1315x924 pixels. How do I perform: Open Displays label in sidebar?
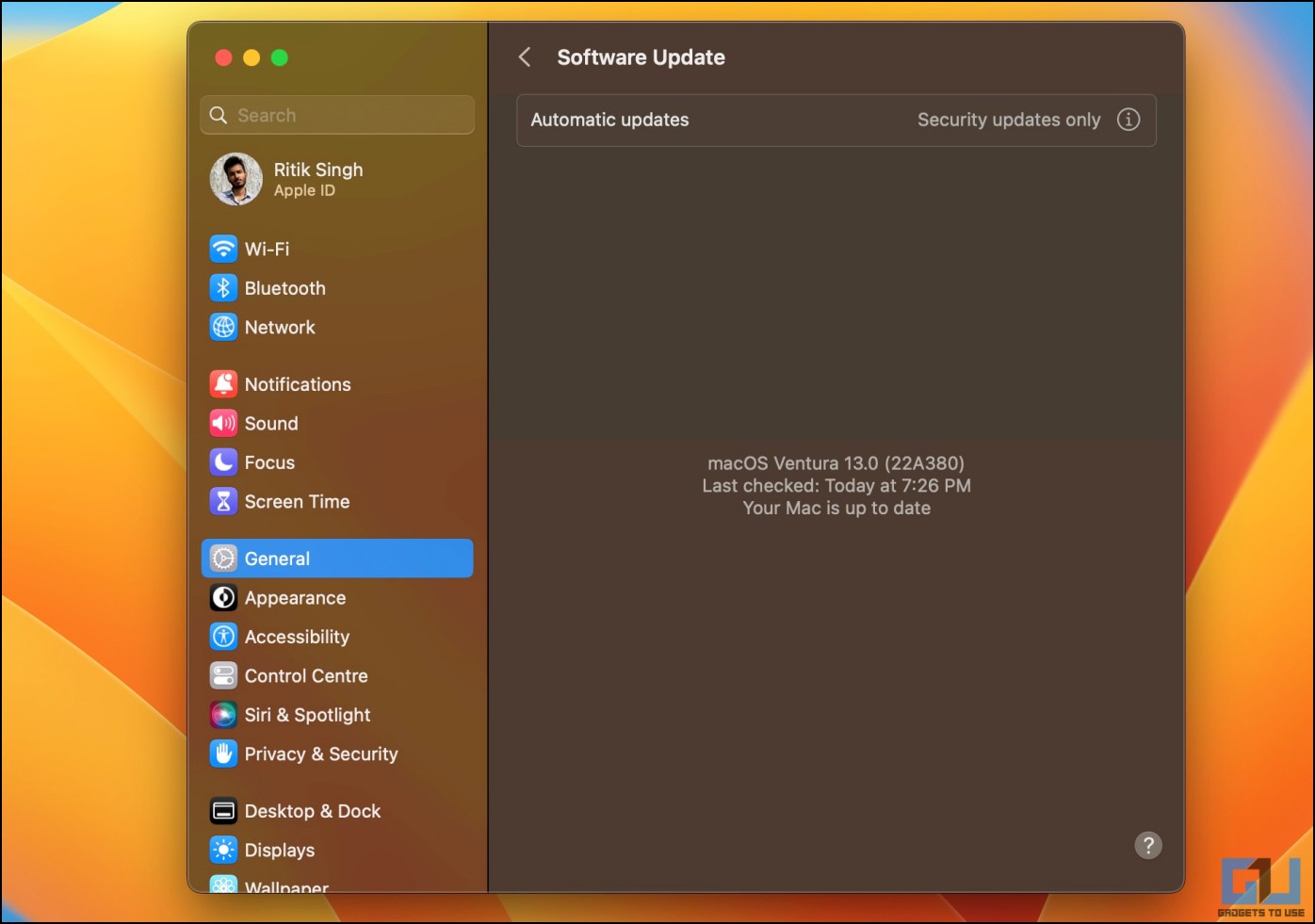tap(280, 850)
